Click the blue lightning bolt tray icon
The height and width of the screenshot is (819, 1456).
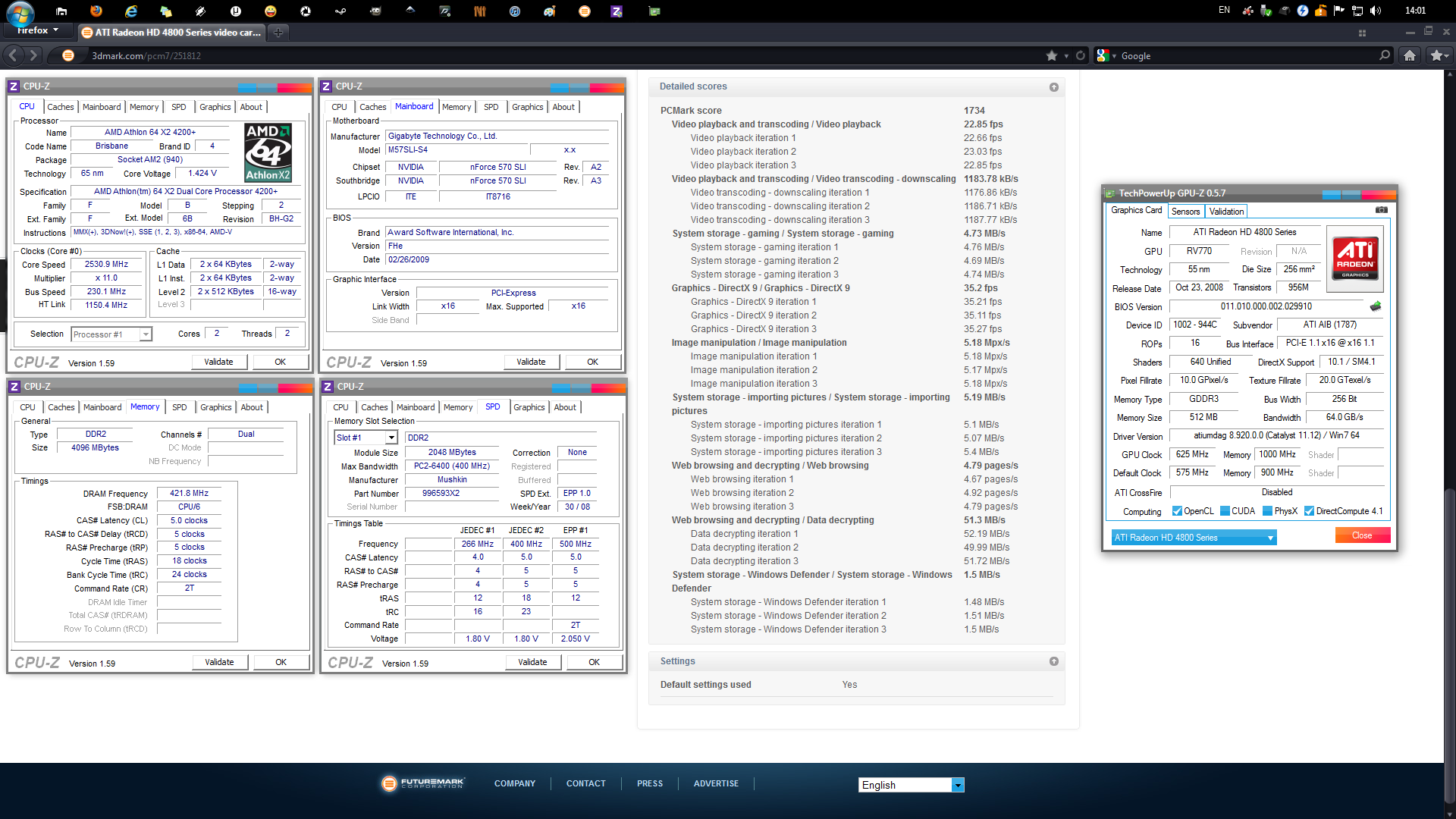1303,11
